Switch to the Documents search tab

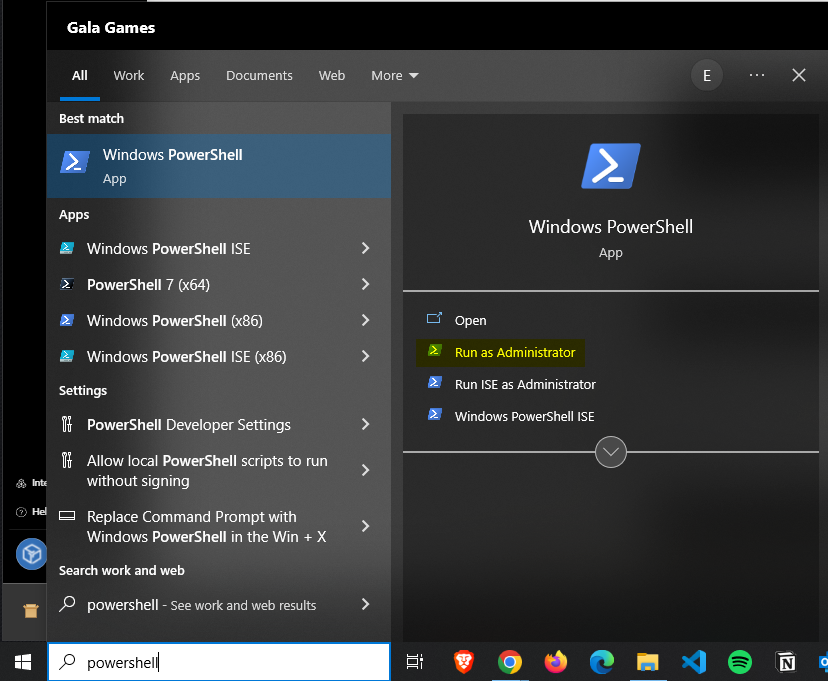coord(259,75)
